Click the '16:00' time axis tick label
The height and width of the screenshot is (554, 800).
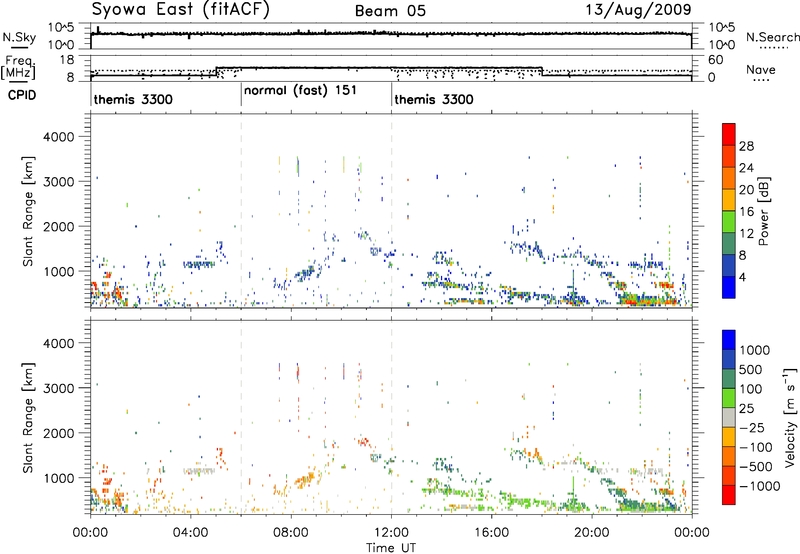(x=491, y=533)
